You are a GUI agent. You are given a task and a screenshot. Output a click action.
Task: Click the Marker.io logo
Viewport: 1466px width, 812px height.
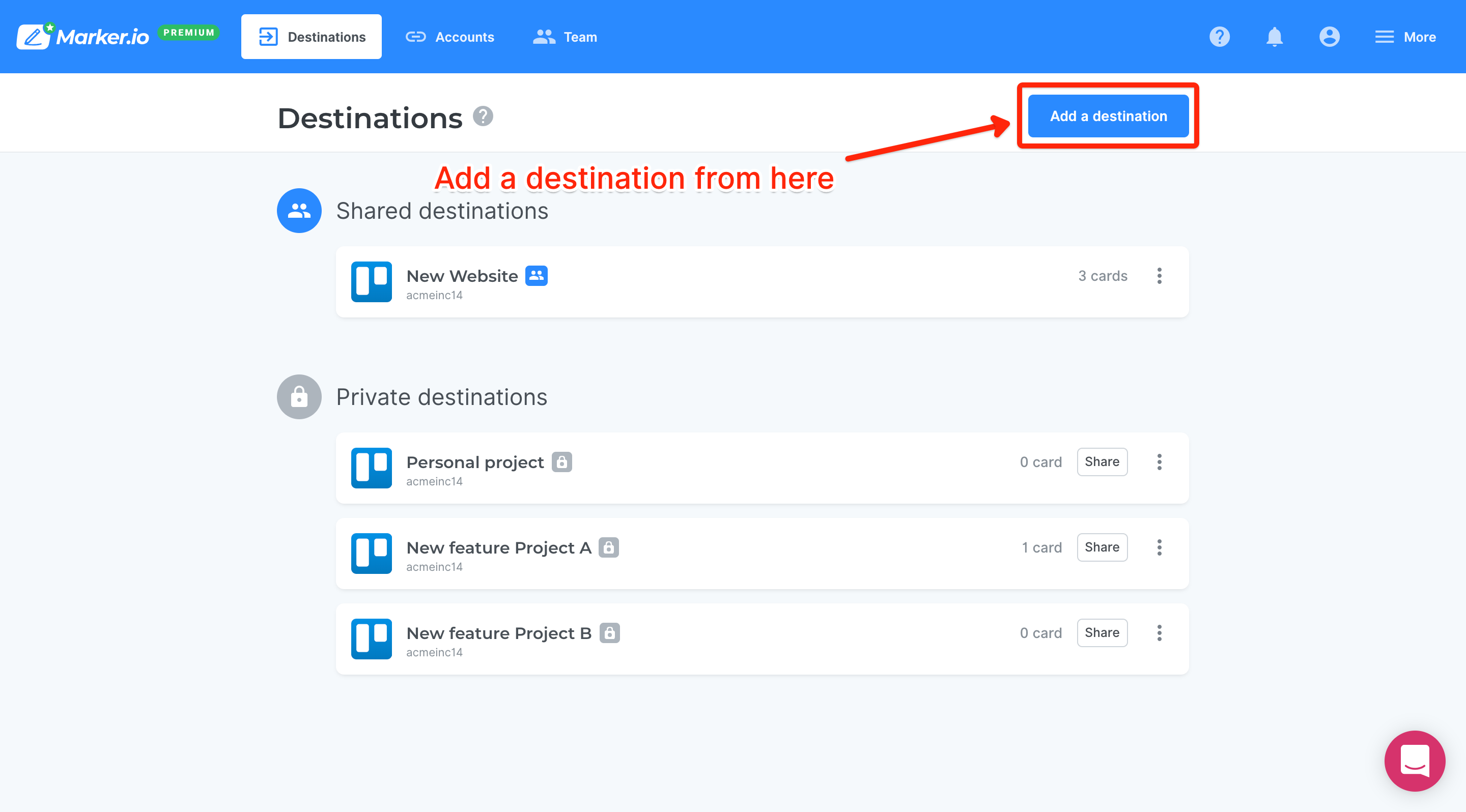tap(83, 37)
